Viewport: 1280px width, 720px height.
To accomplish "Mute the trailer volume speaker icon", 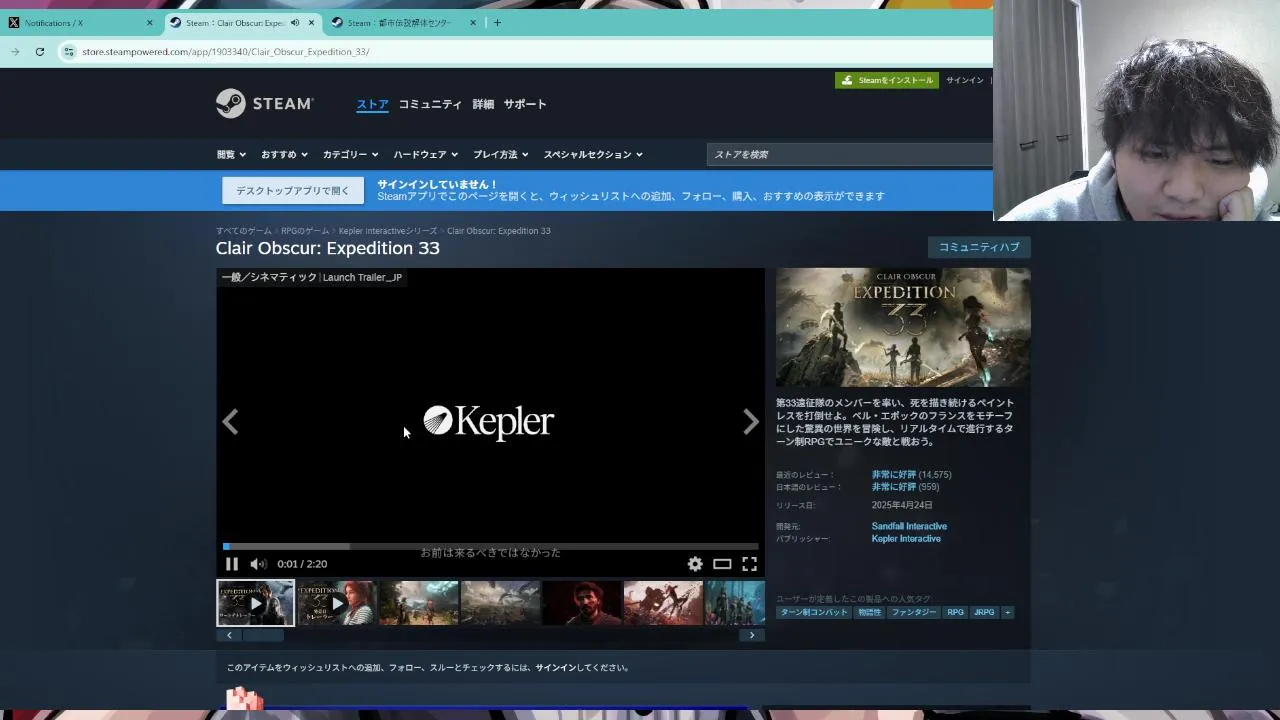I will tap(258, 564).
